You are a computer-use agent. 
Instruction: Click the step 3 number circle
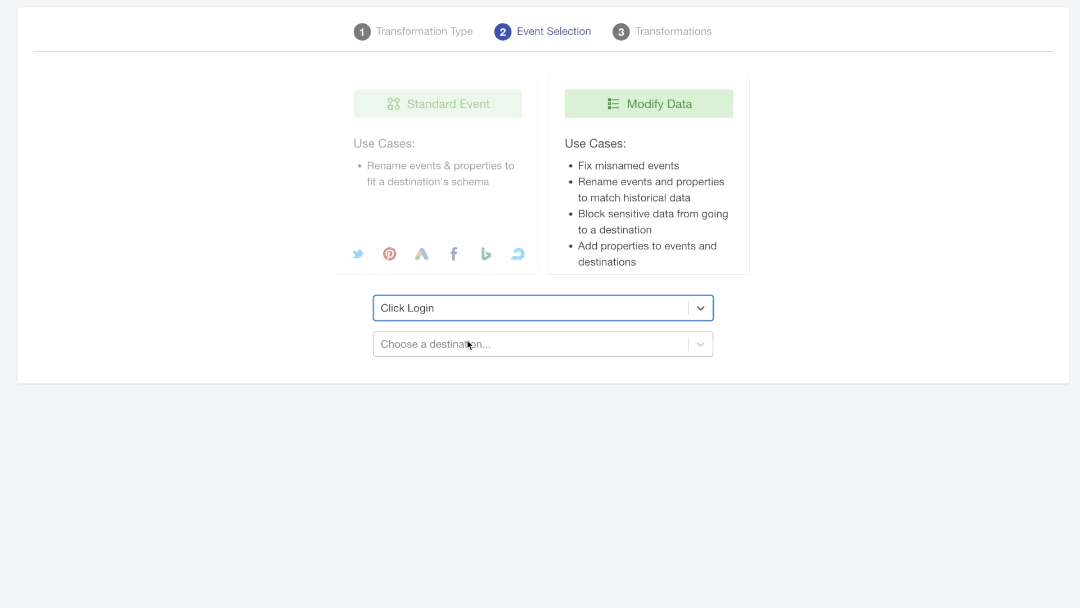click(621, 32)
